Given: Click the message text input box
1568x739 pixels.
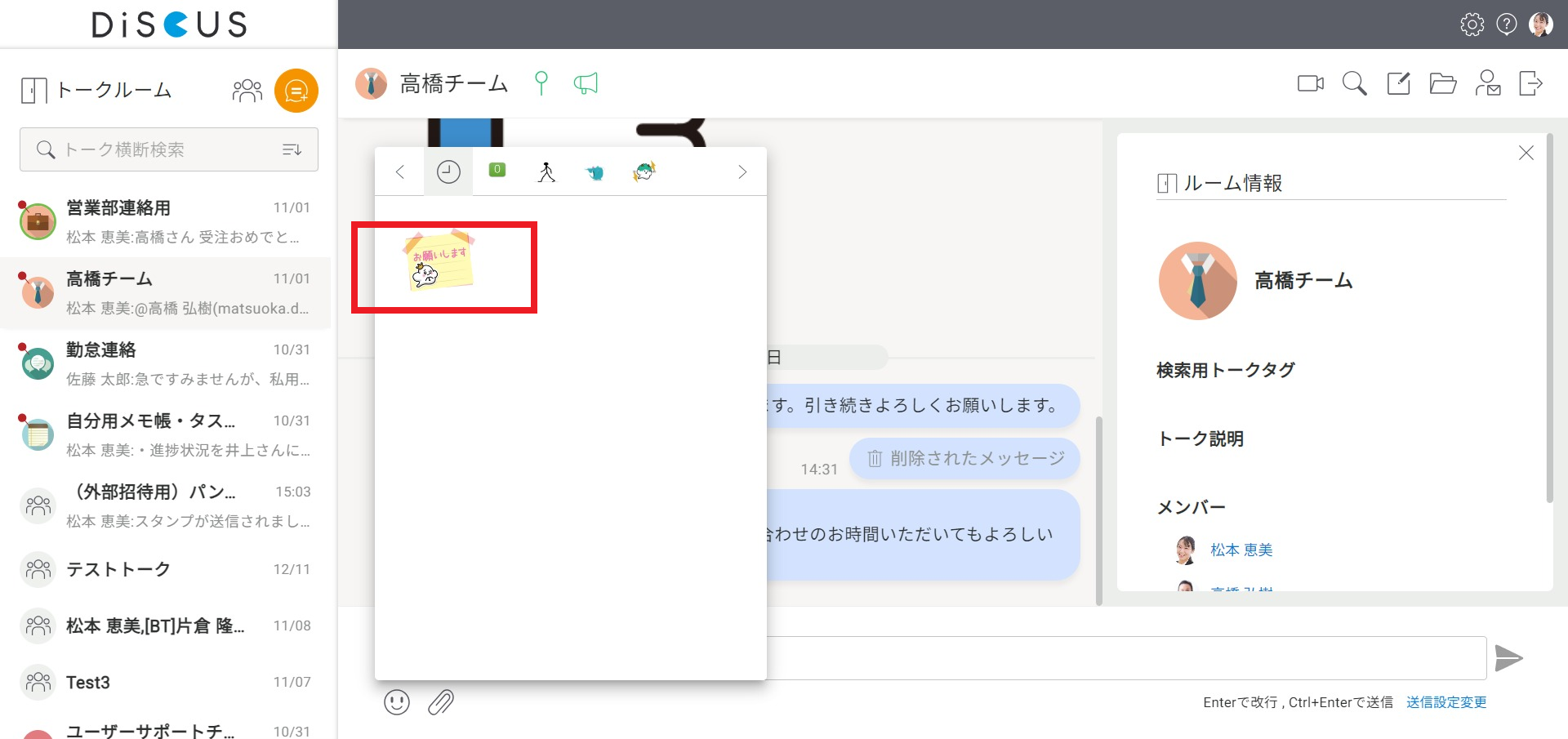Looking at the screenshot, I should coord(1126,658).
